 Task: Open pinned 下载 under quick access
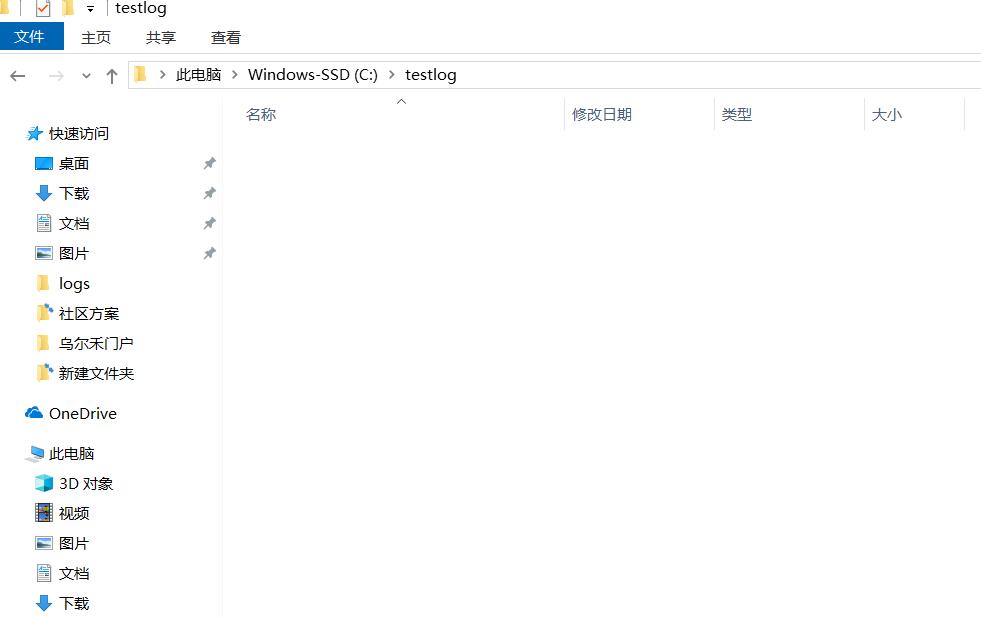coord(74,193)
